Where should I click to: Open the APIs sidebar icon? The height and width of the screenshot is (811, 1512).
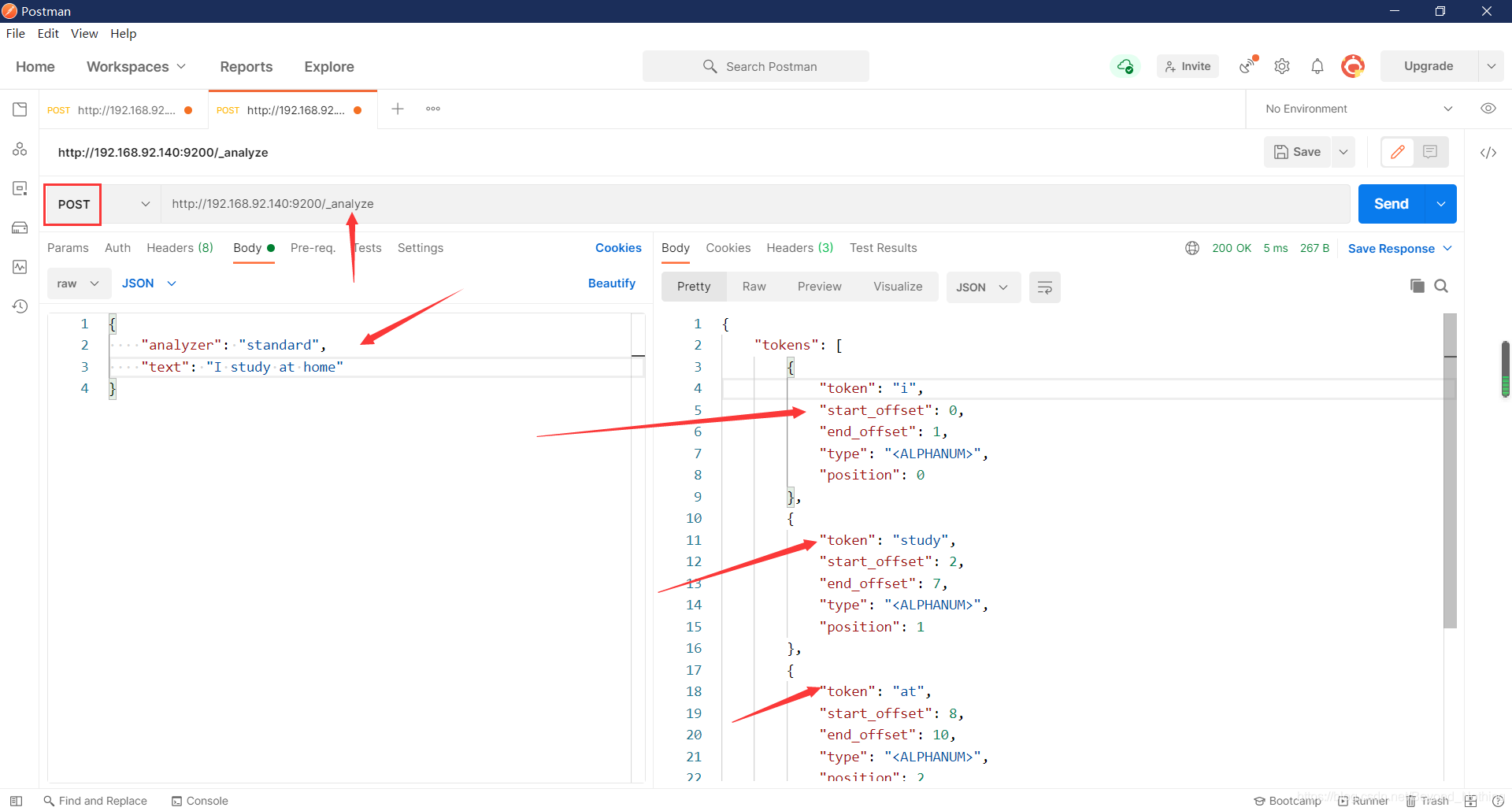[x=20, y=149]
